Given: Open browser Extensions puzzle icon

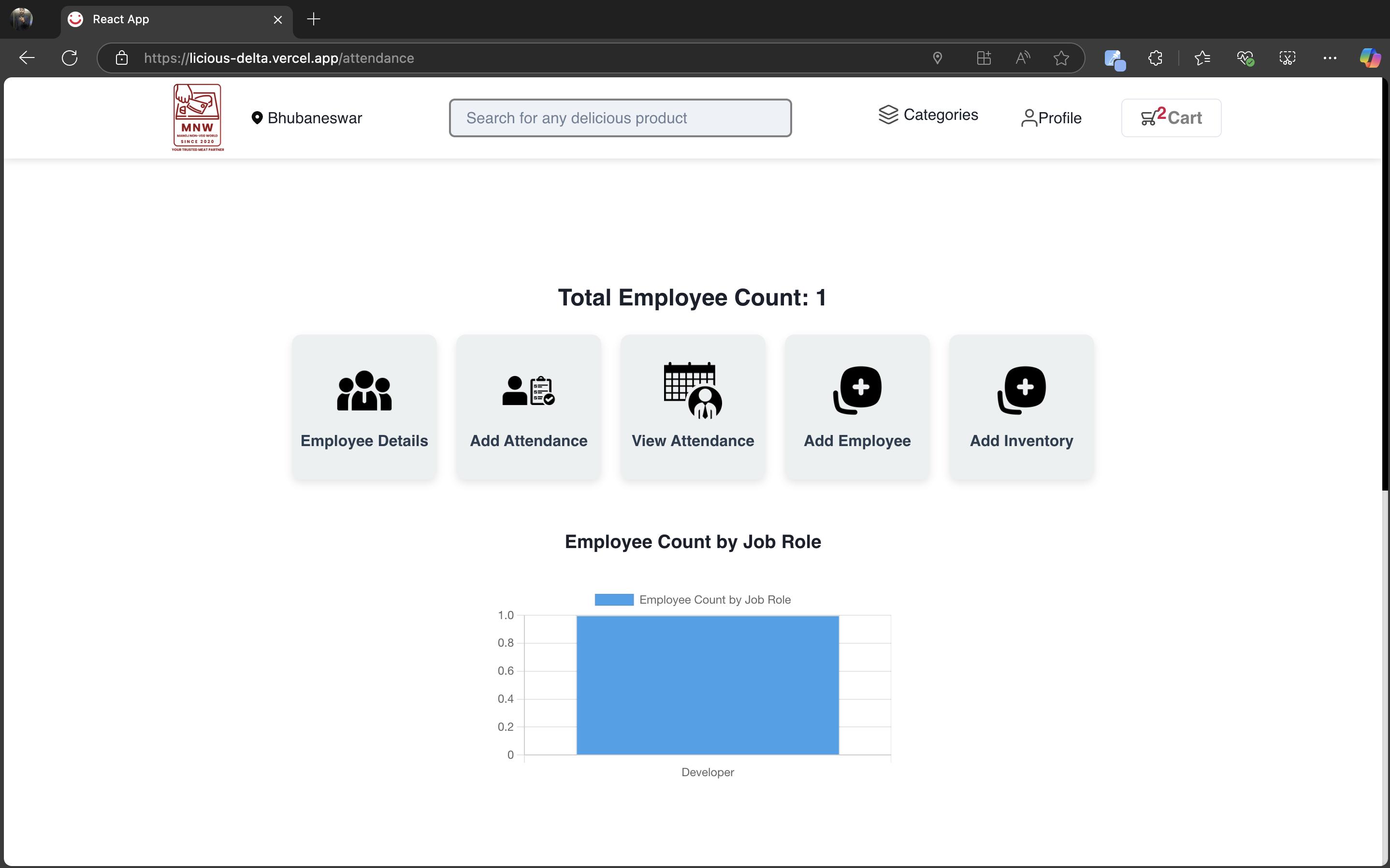Looking at the screenshot, I should coord(1155,58).
